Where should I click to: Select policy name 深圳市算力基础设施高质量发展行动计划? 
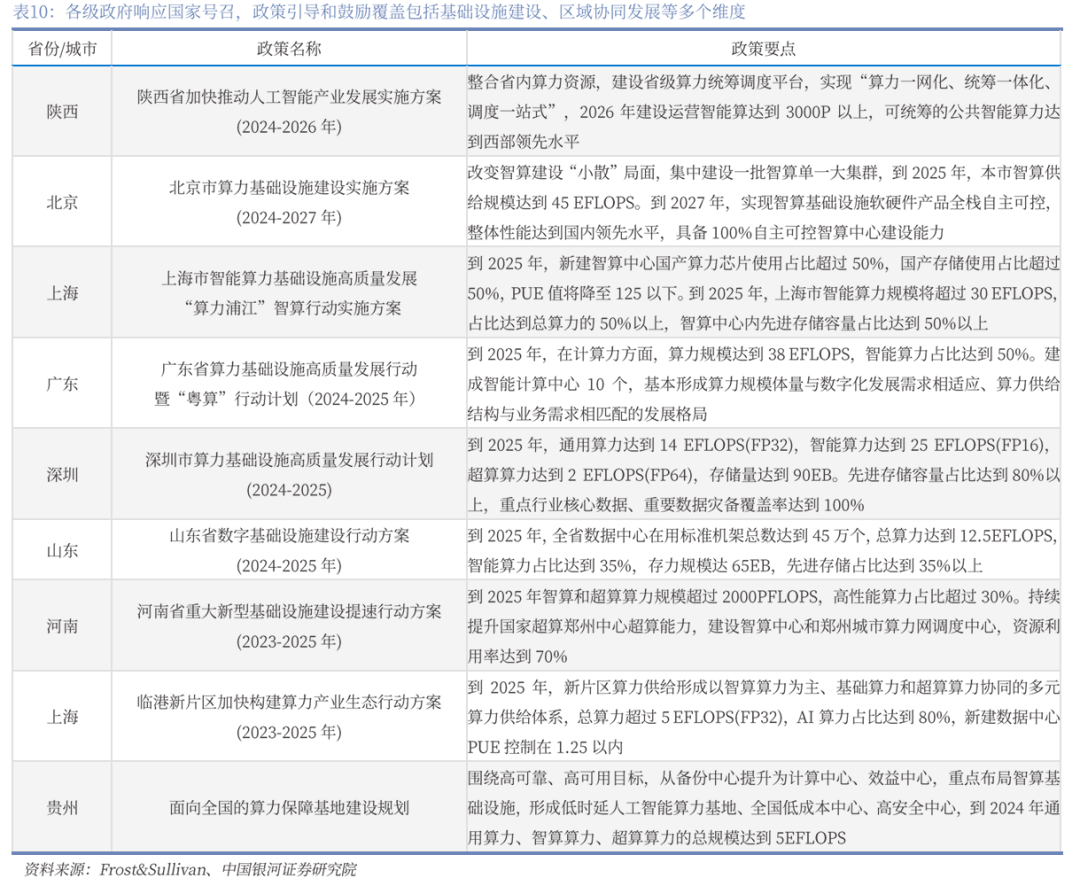289,460
